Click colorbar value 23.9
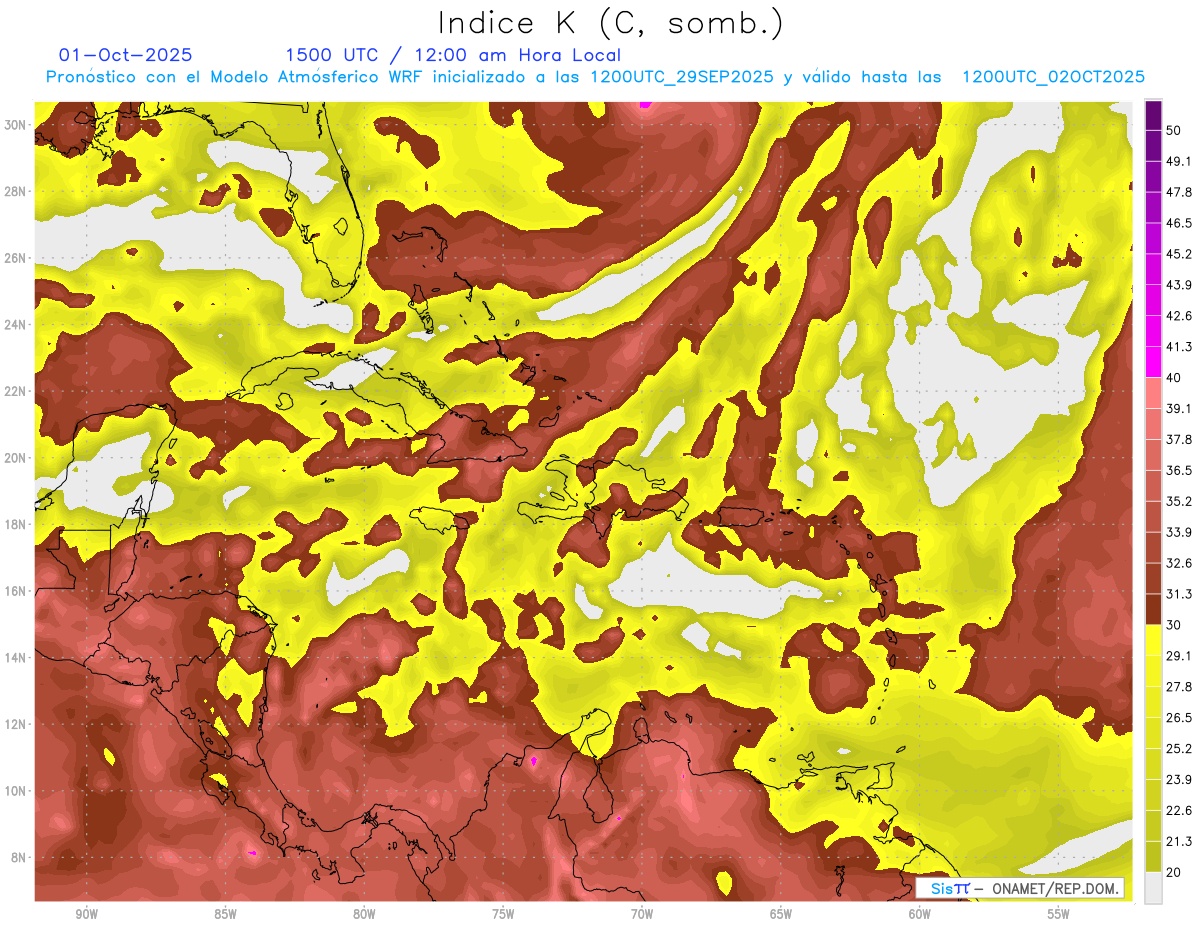This screenshot has width=1200, height=927. click(1179, 779)
